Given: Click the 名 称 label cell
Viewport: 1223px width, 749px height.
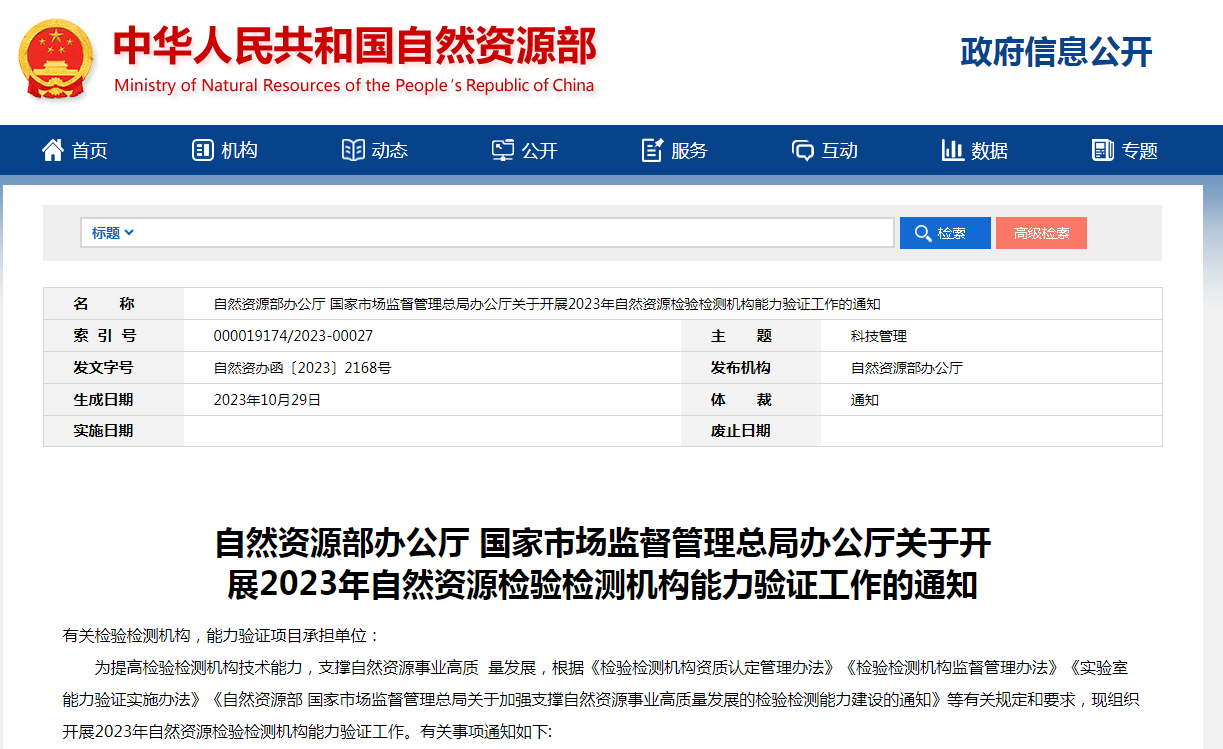Looking at the screenshot, I should 114,304.
